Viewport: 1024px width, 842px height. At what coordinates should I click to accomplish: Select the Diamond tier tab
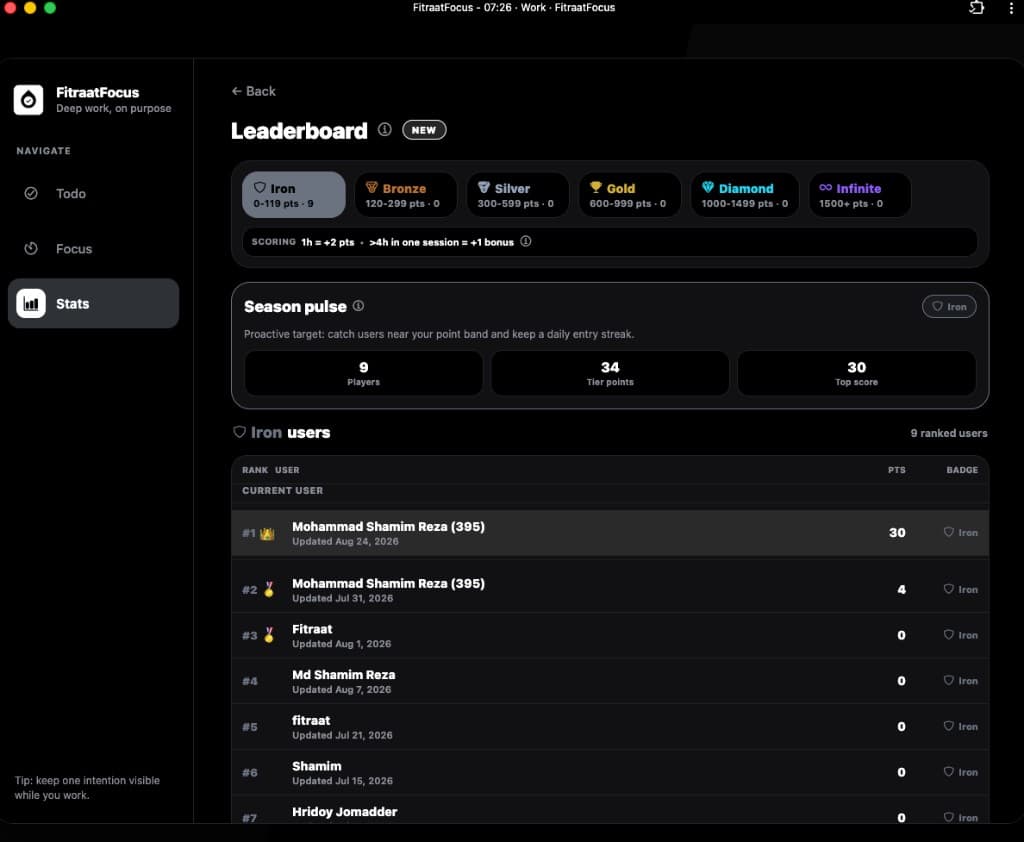pos(745,195)
